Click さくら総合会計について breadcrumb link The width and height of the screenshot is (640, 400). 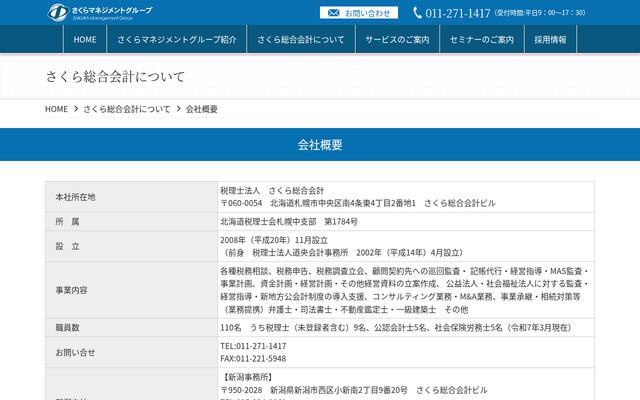(x=127, y=109)
